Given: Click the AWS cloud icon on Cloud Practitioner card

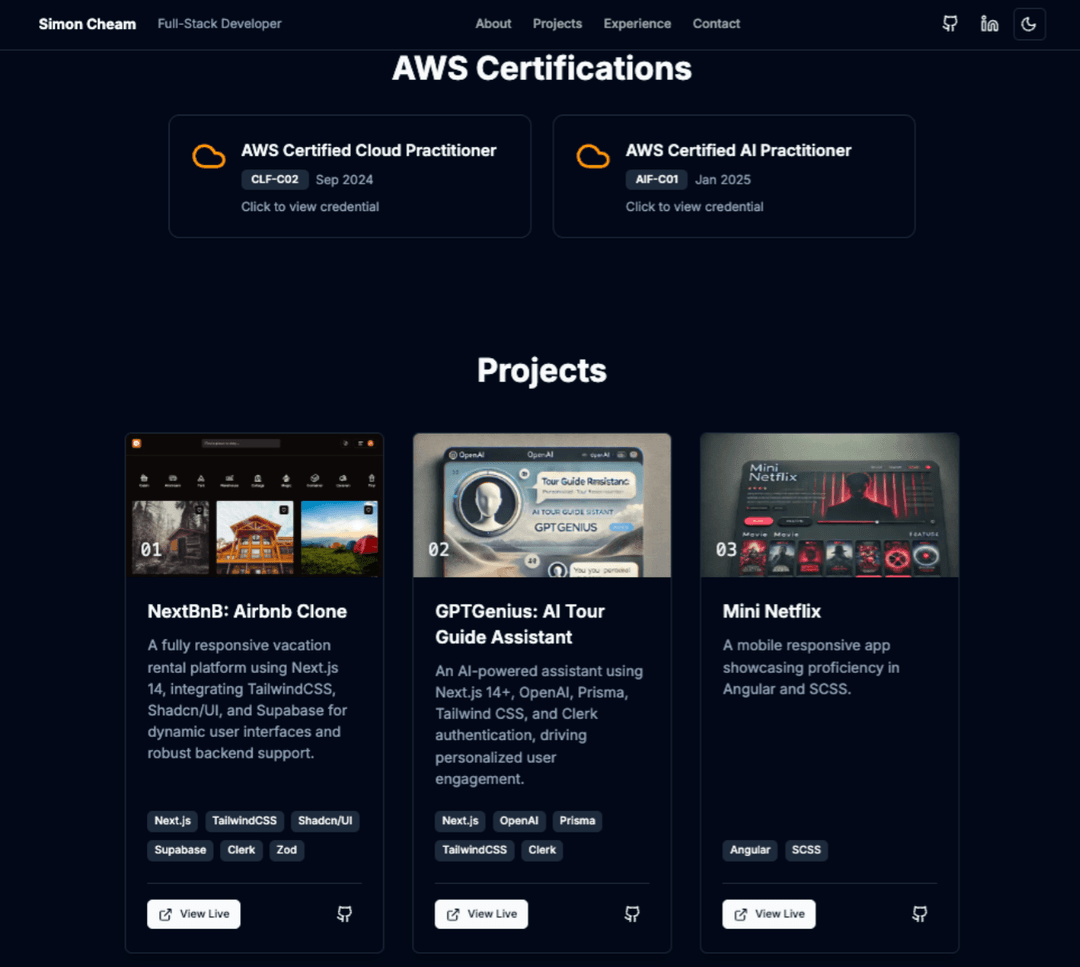Looking at the screenshot, I should pos(208,157).
